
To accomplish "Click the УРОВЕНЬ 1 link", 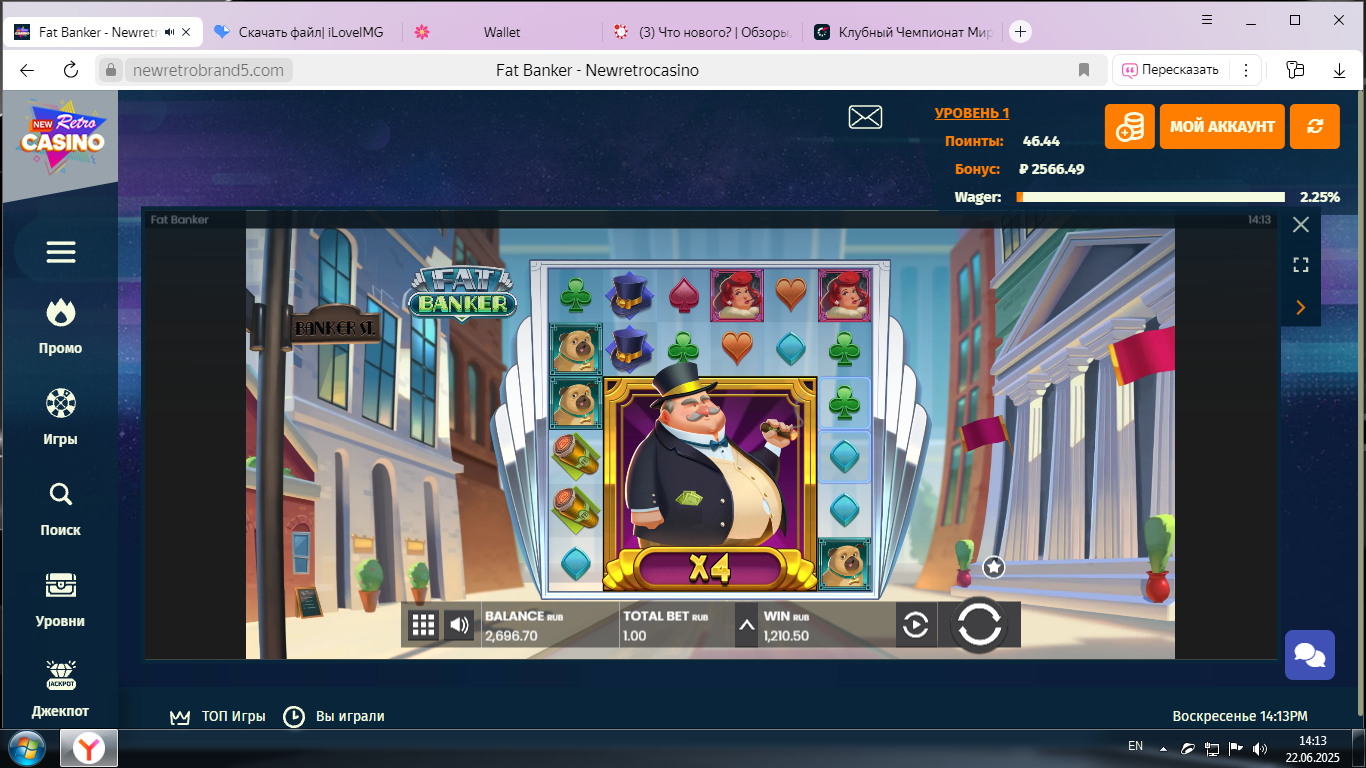I will click(972, 113).
